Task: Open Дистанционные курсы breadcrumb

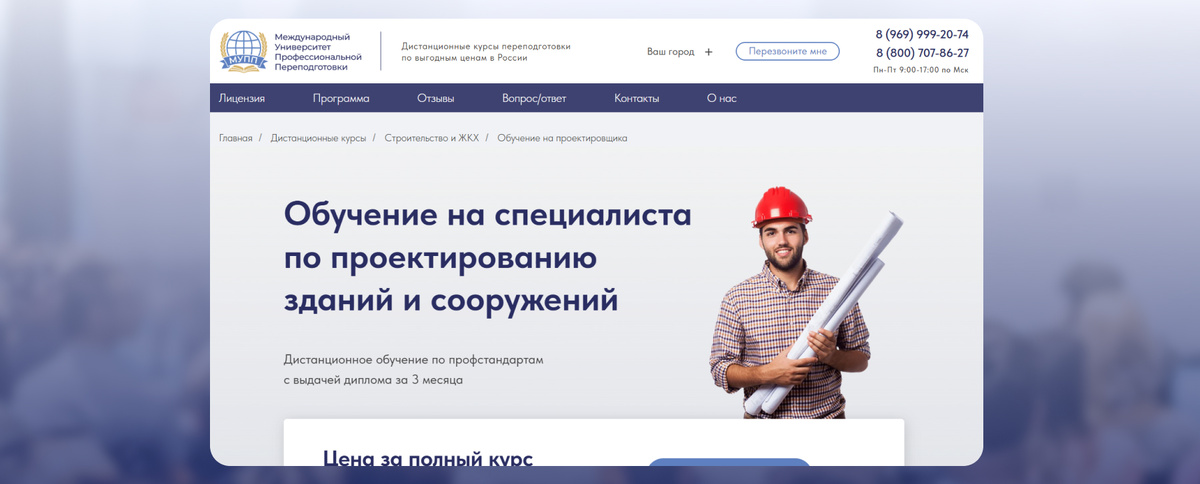Action: (318, 138)
